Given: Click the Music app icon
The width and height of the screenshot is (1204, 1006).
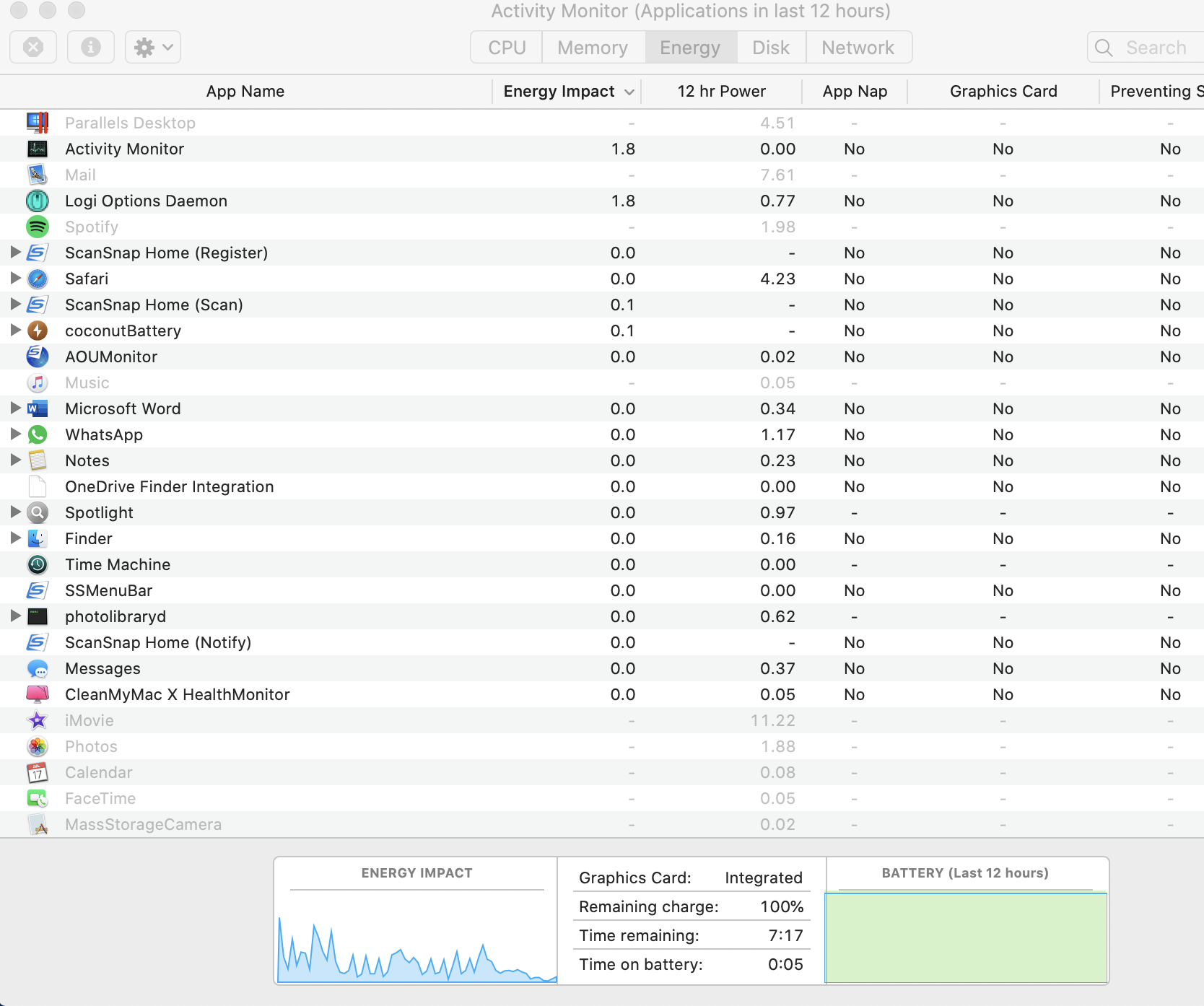Looking at the screenshot, I should (x=38, y=382).
